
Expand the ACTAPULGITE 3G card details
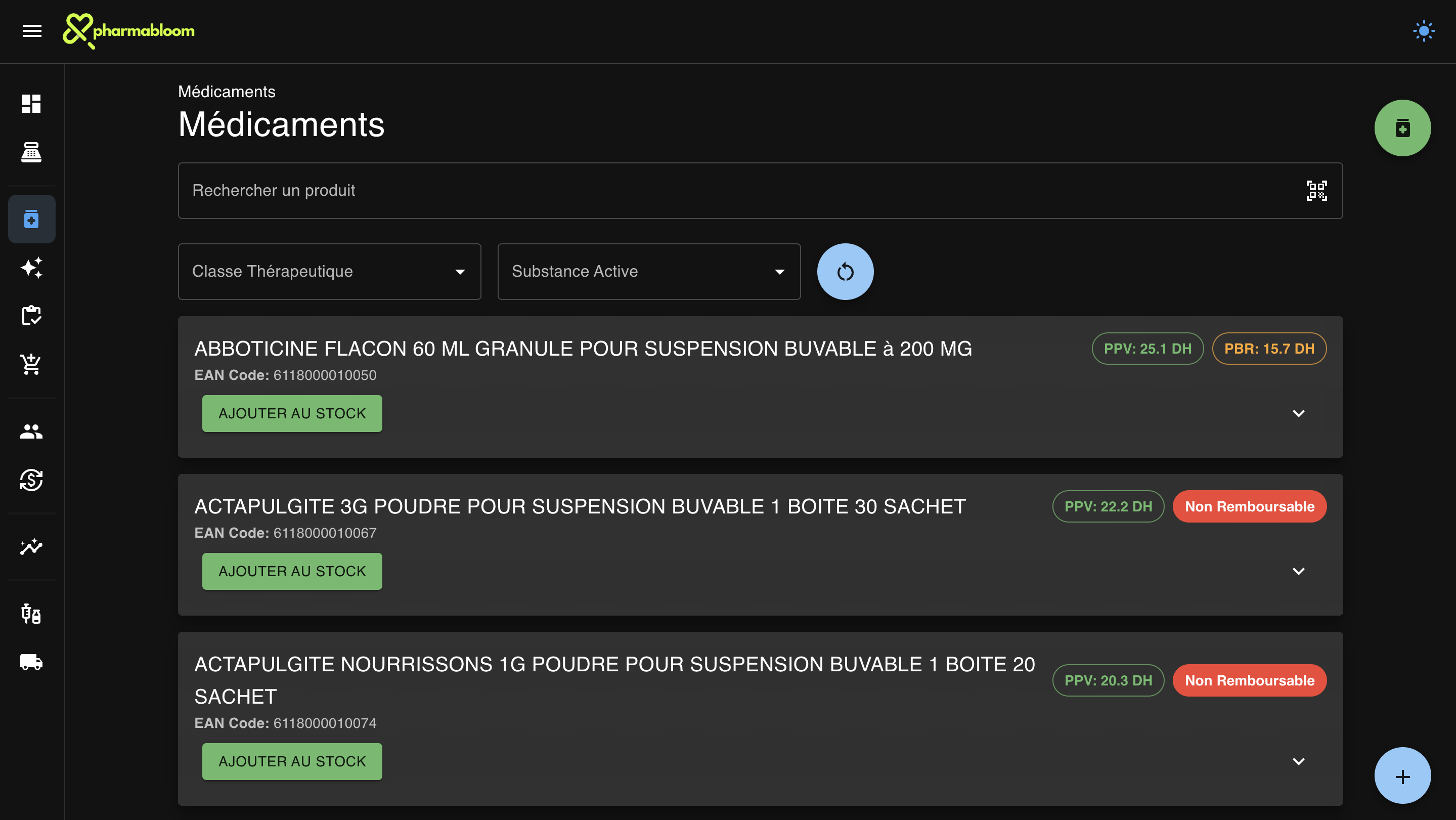[x=1298, y=571]
